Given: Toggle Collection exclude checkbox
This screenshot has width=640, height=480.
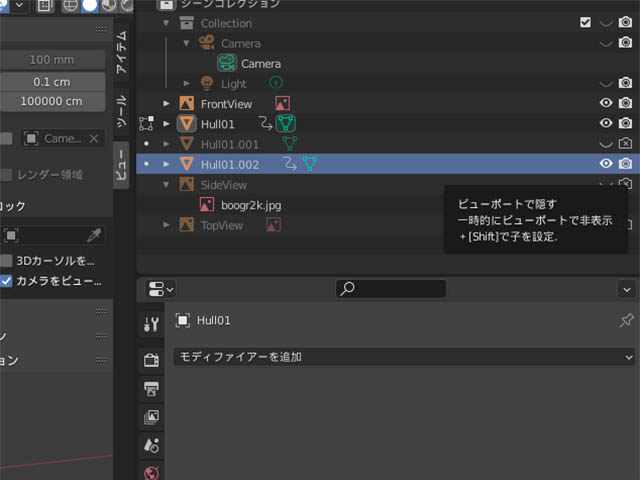Looking at the screenshot, I should [x=585, y=22].
